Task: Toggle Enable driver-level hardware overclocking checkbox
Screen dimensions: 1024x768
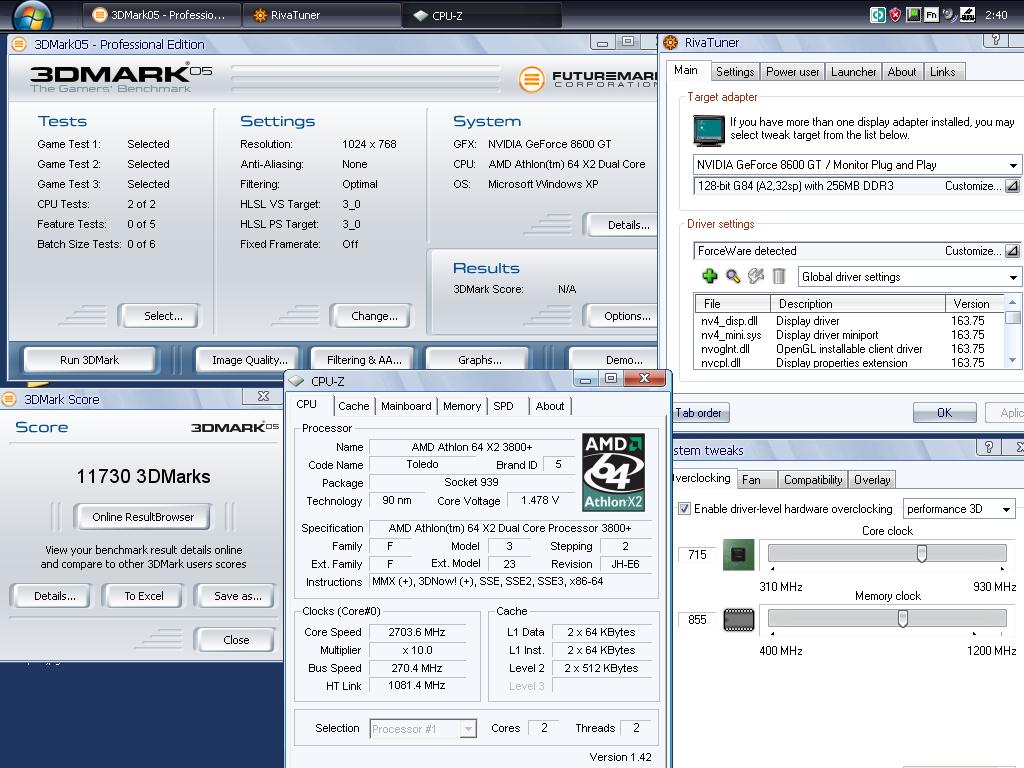Action: tap(684, 508)
